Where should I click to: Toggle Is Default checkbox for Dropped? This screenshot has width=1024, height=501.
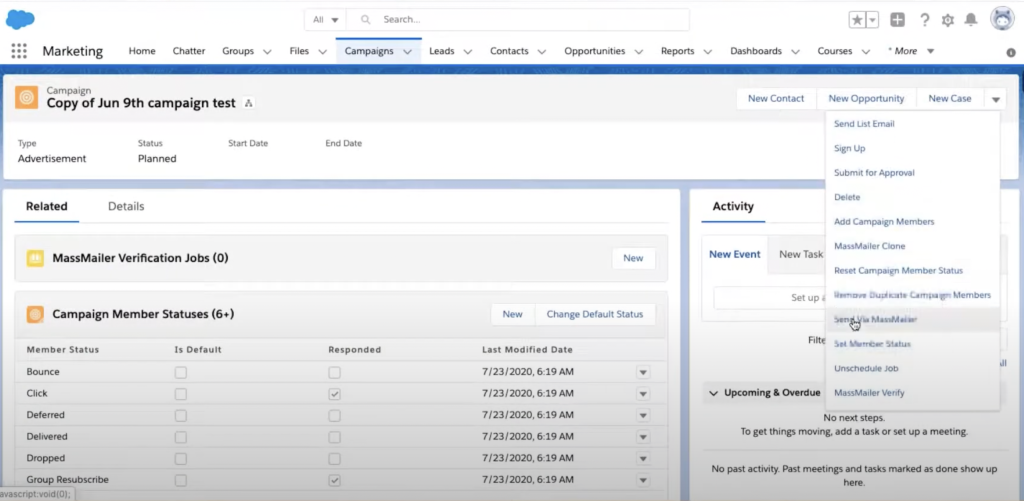[x=180, y=459]
